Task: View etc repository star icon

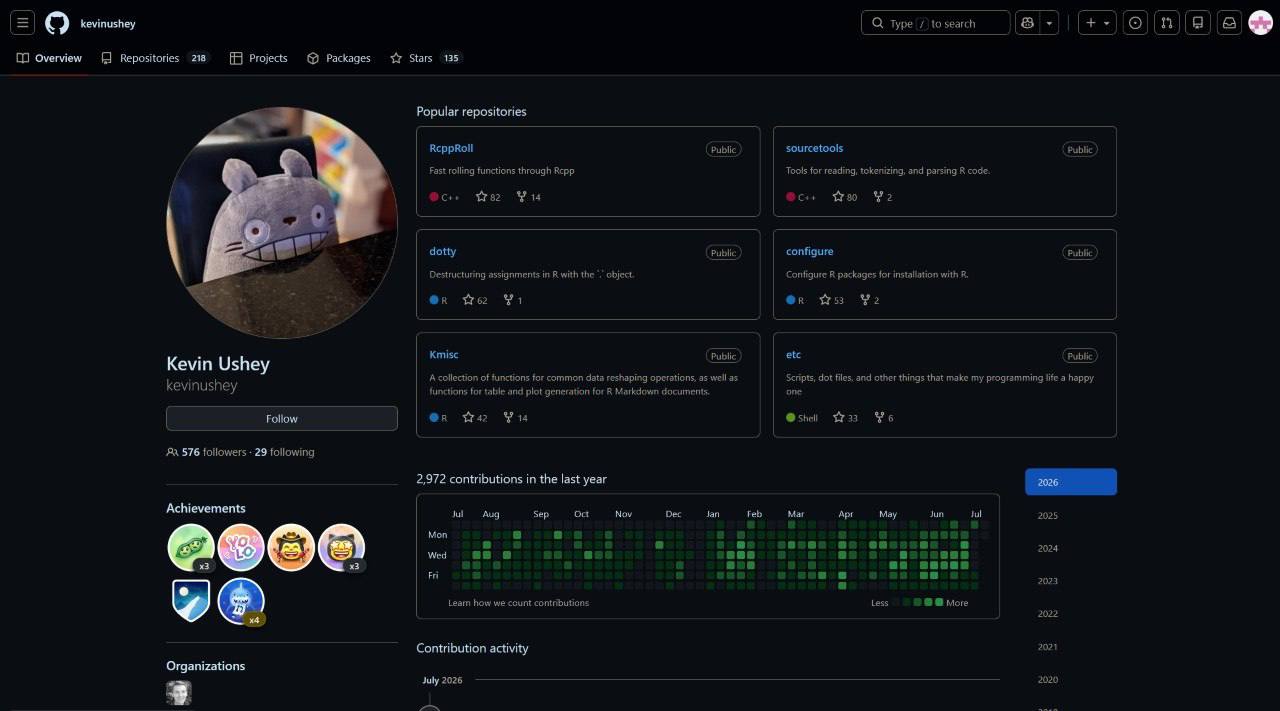Action: pyautogui.click(x=839, y=417)
